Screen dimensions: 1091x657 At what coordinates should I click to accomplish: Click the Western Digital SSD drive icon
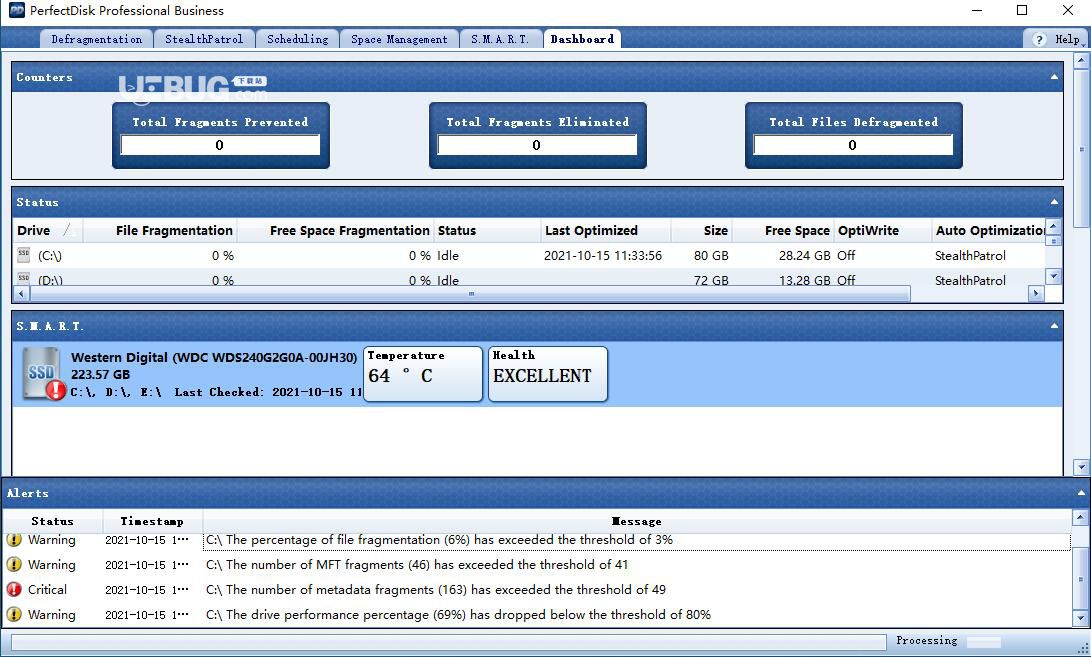point(43,374)
